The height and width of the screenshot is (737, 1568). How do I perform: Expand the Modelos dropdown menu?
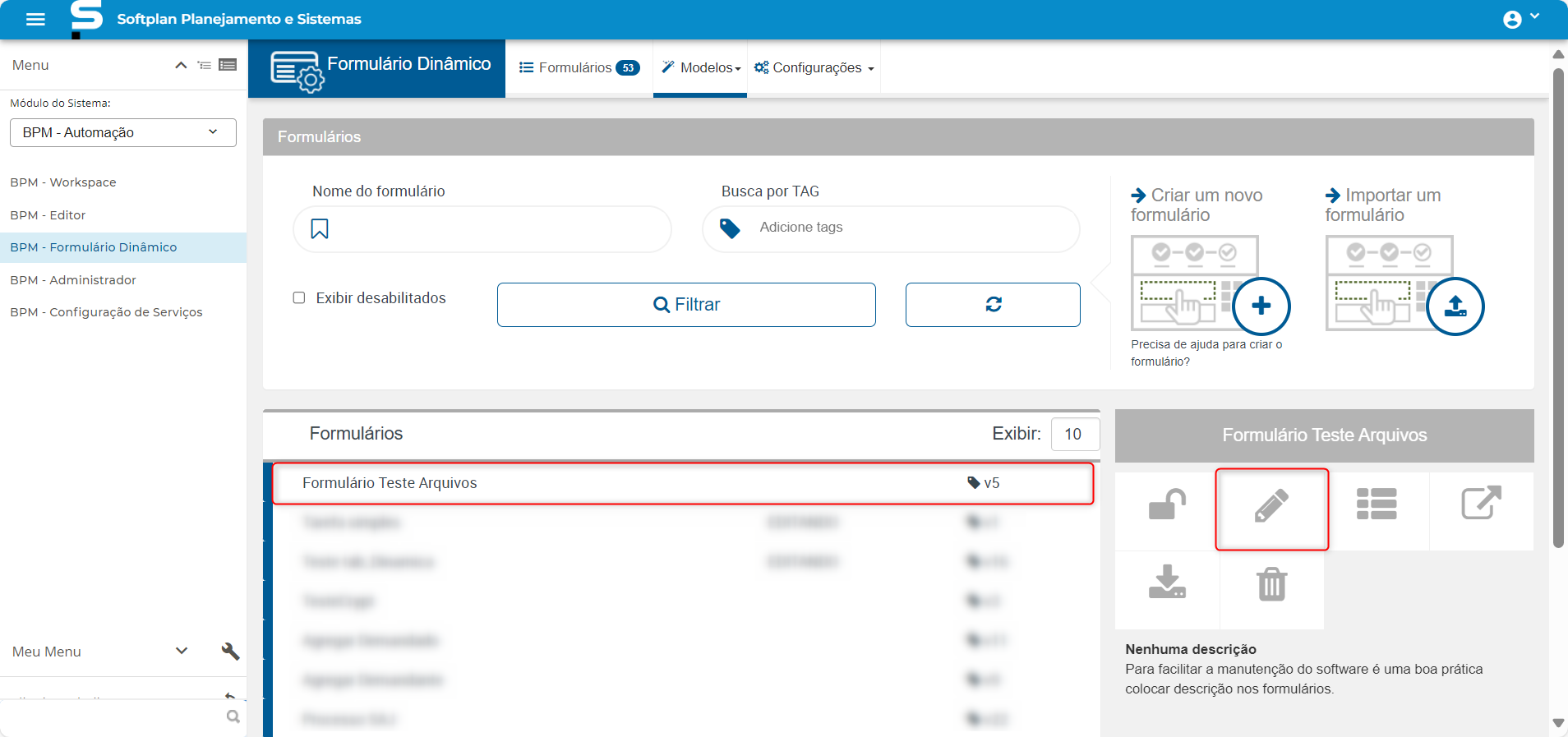[x=701, y=68]
